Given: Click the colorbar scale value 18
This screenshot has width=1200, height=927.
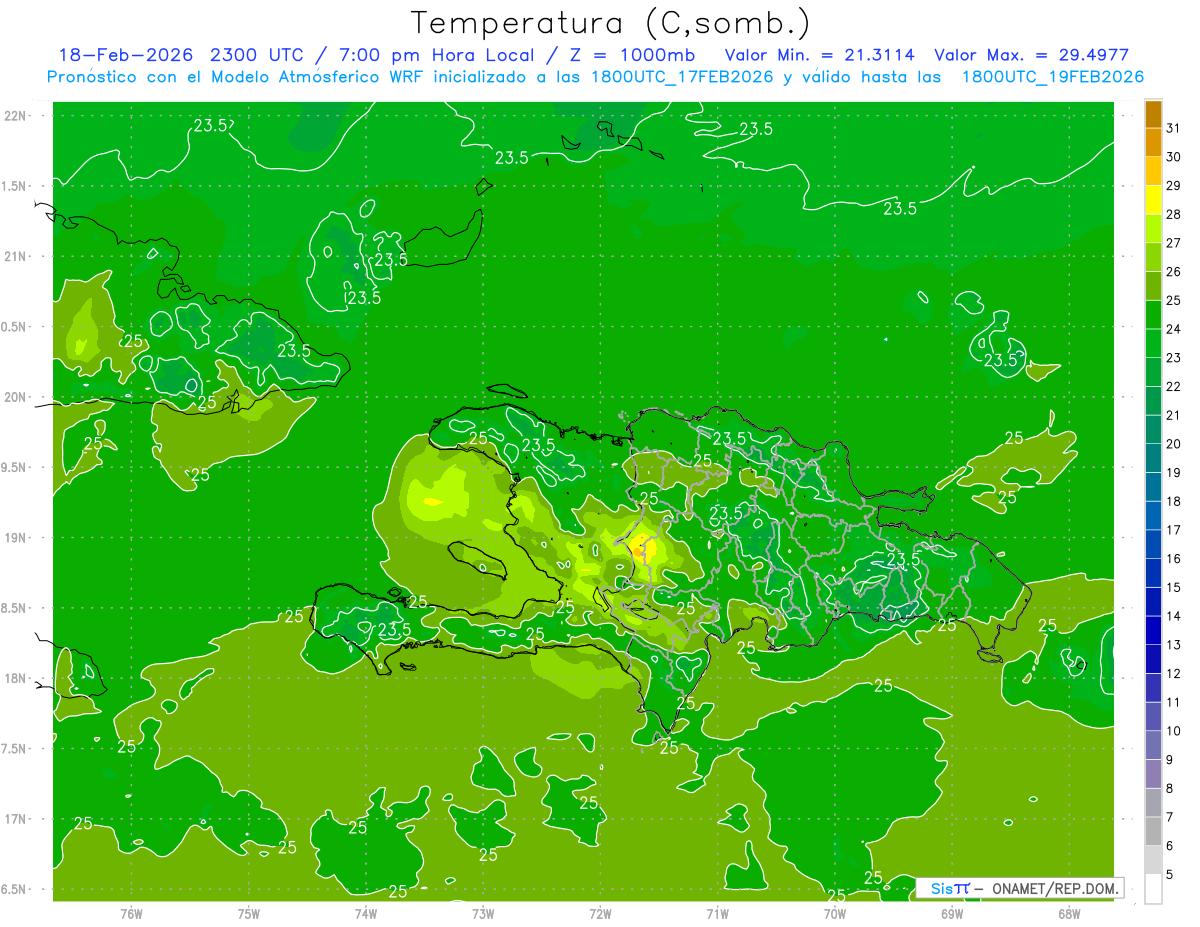Looking at the screenshot, I should click(x=1174, y=501).
